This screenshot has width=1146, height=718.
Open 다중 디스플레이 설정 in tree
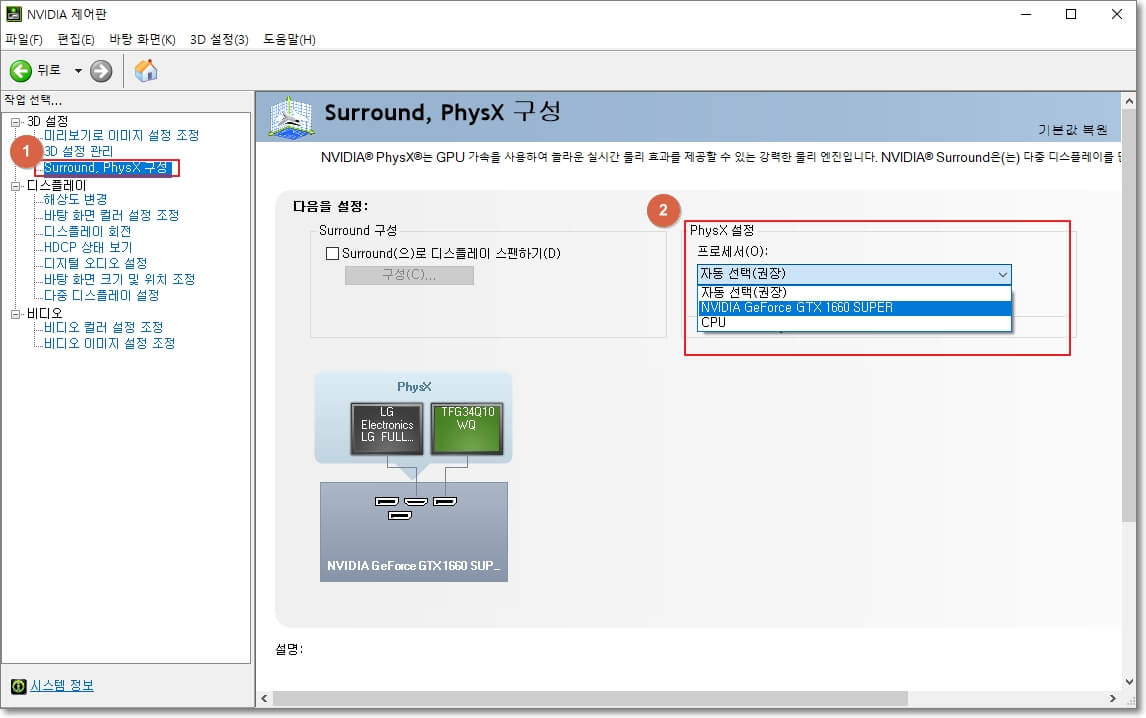click(101, 295)
